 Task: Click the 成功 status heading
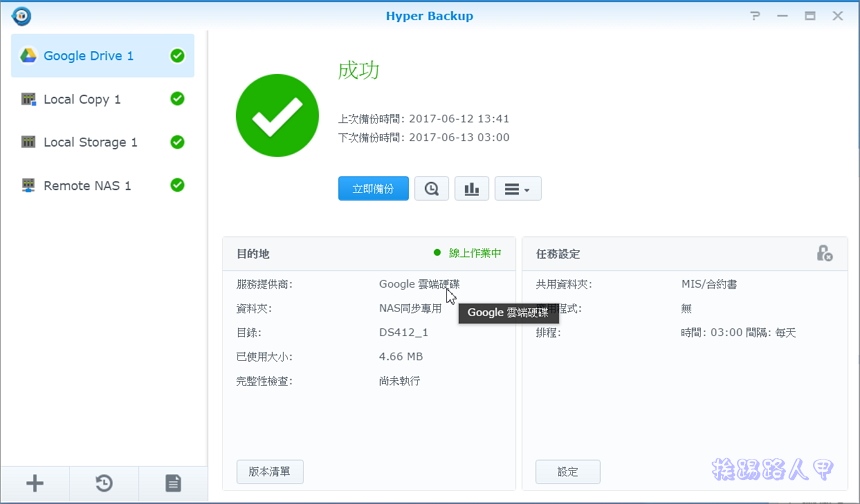(x=359, y=70)
